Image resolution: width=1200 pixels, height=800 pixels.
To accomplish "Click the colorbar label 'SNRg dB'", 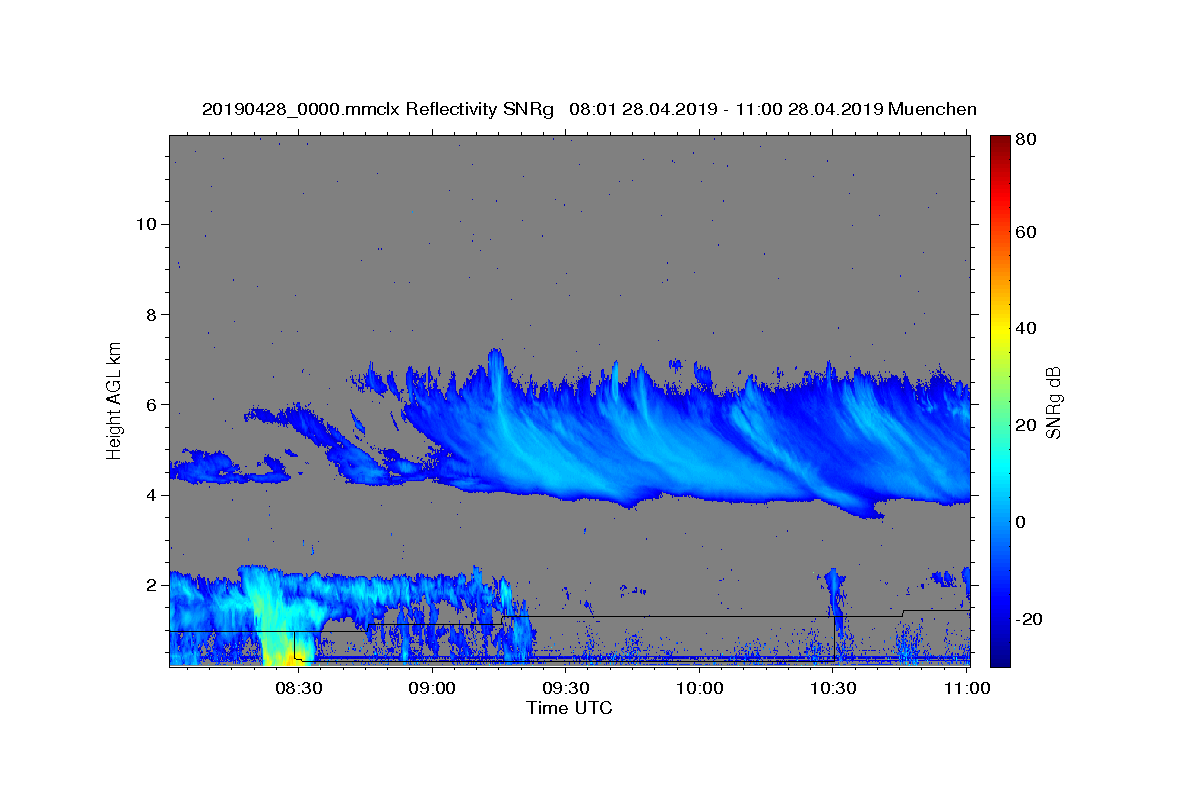I will coord(1053,403).
